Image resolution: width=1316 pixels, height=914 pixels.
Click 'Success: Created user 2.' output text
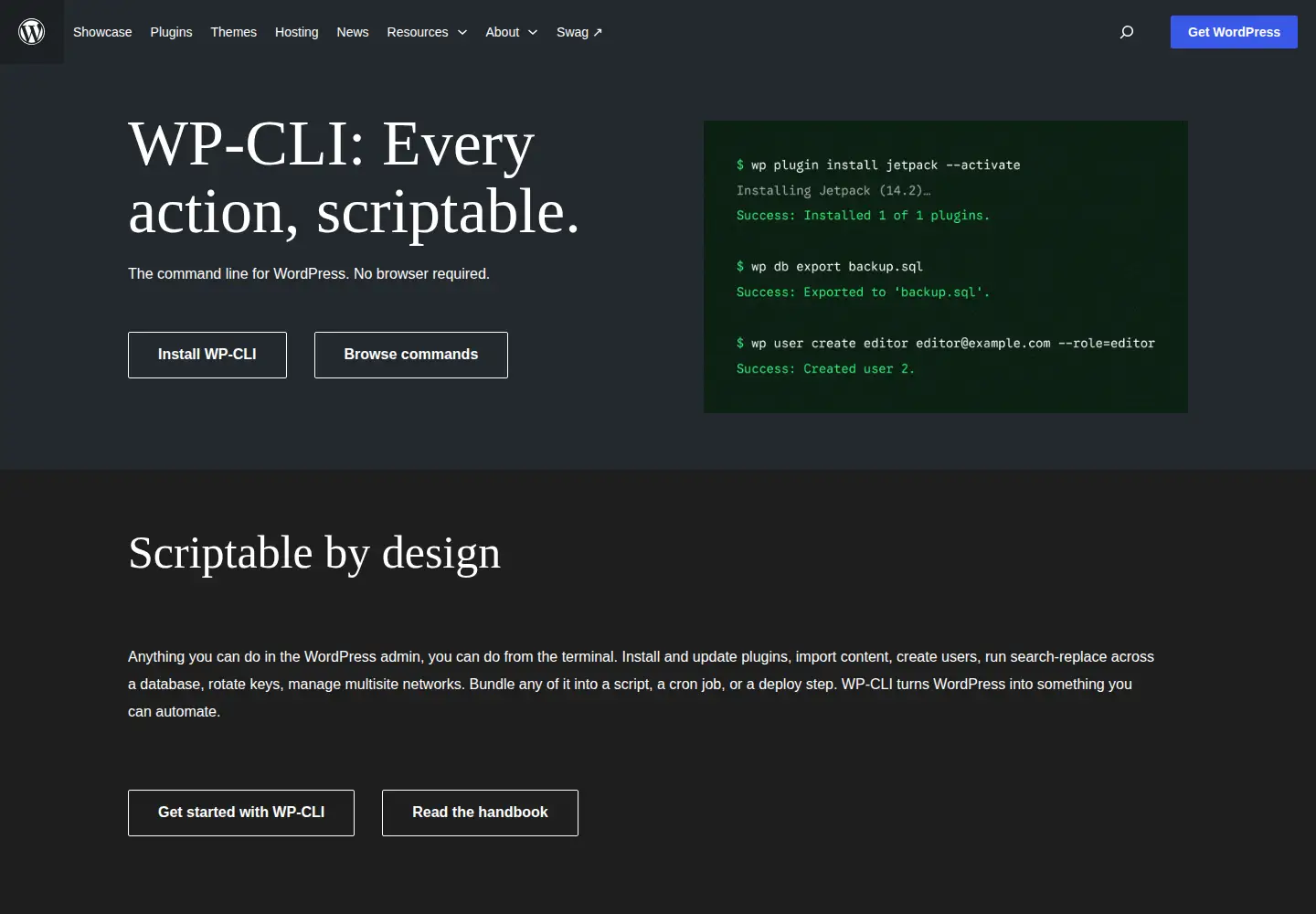click(x=825, y=369)
